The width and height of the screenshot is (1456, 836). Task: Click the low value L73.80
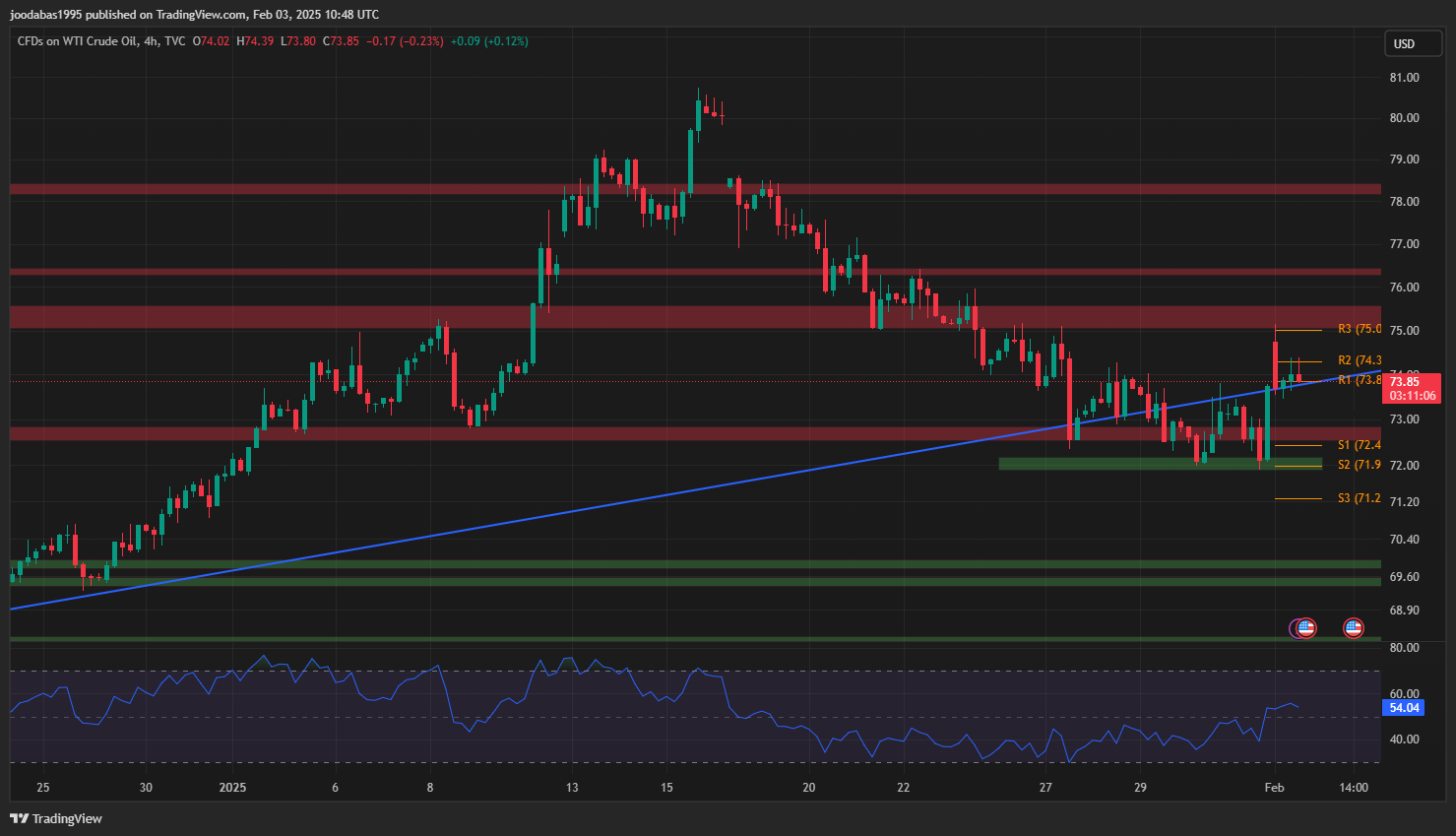pyautogui.click(x=298, y=41)
